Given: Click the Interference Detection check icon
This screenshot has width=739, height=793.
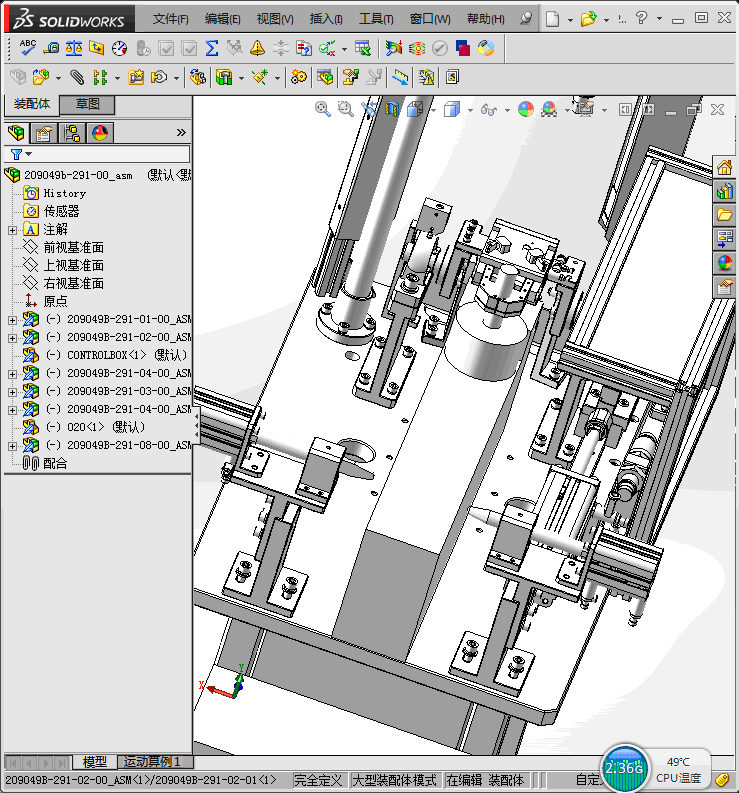Looking at the screenshot, I should 327,48.
